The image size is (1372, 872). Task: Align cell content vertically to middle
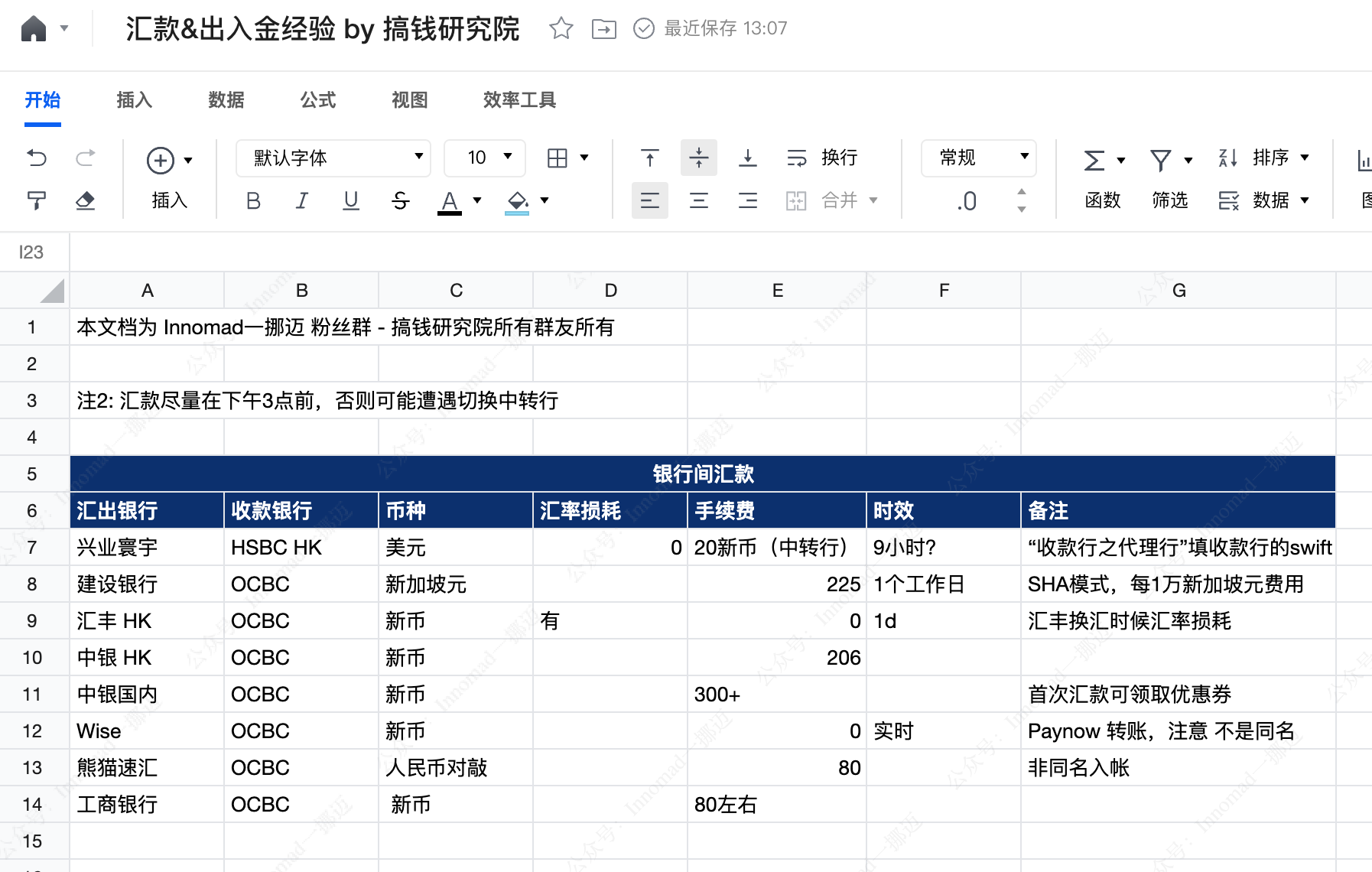click(699, 158)
